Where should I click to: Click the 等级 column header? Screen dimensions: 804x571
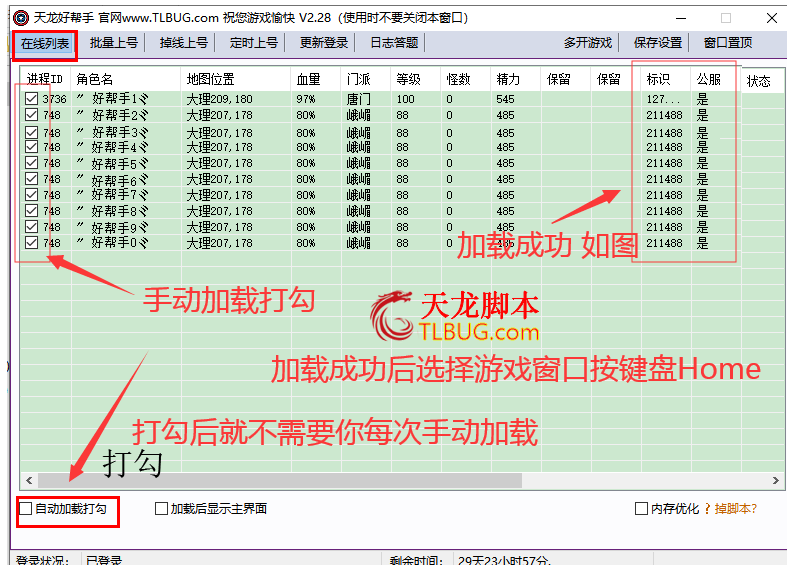pyautogui.click(x=415, y=79)
